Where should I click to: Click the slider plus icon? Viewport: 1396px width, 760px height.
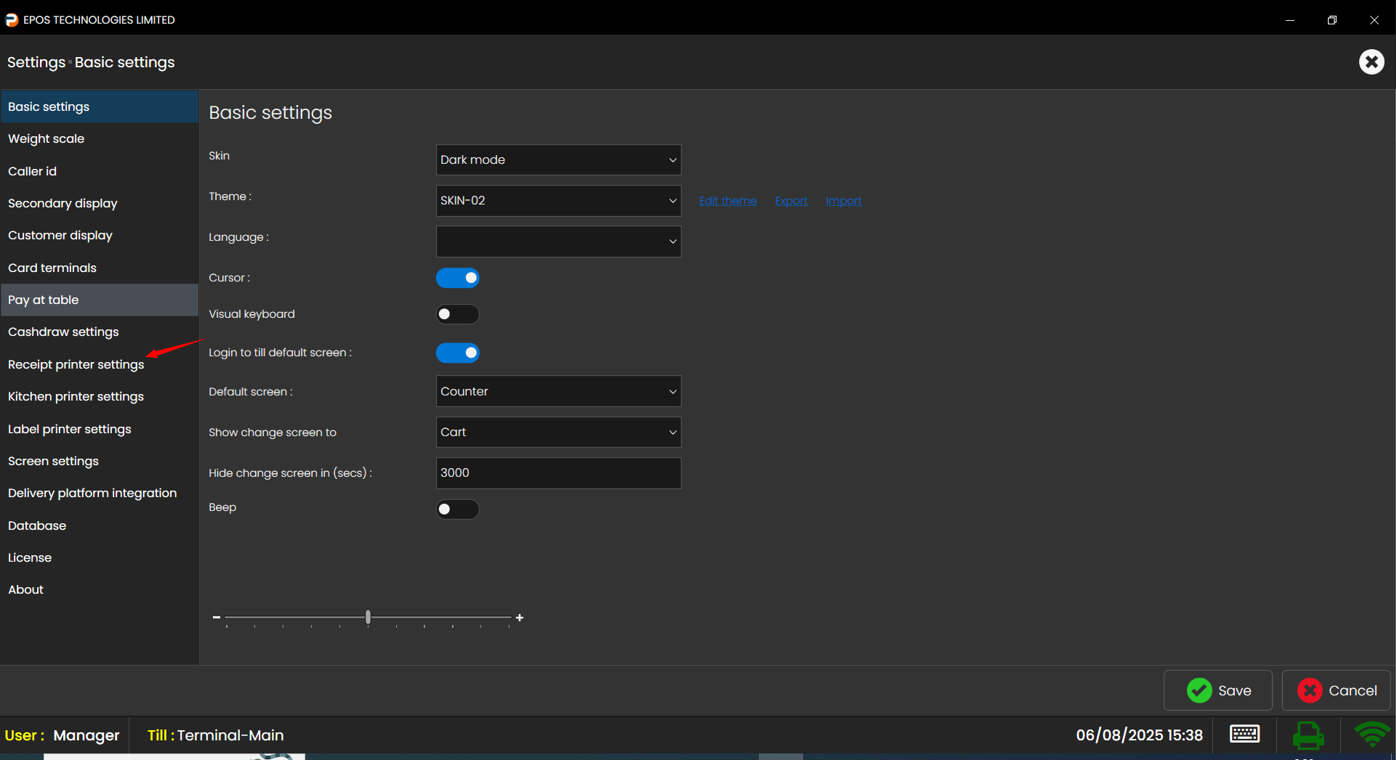point(520,618)
